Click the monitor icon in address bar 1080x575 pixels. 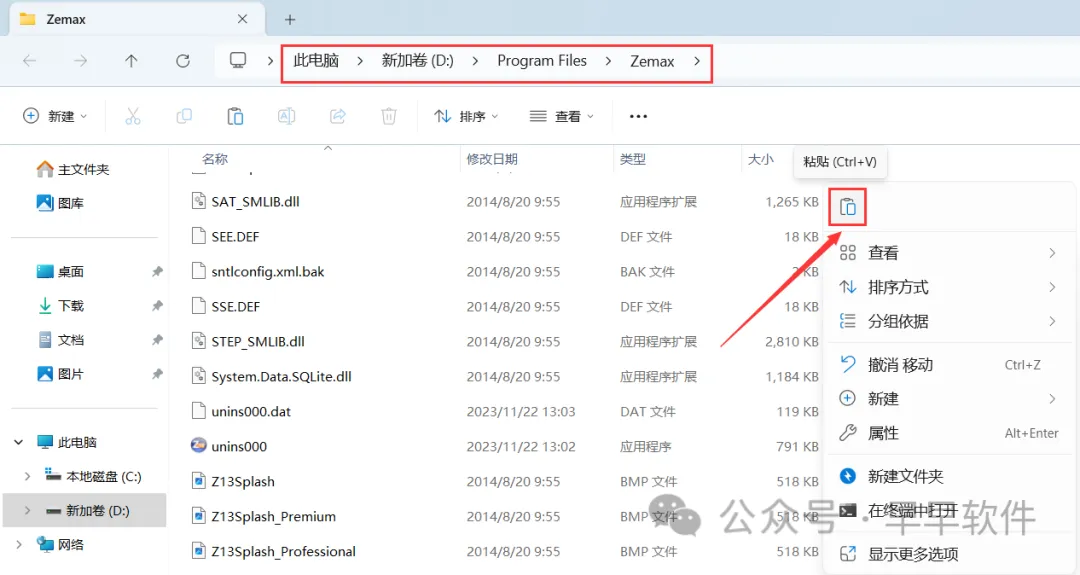(x=238, y=61)
